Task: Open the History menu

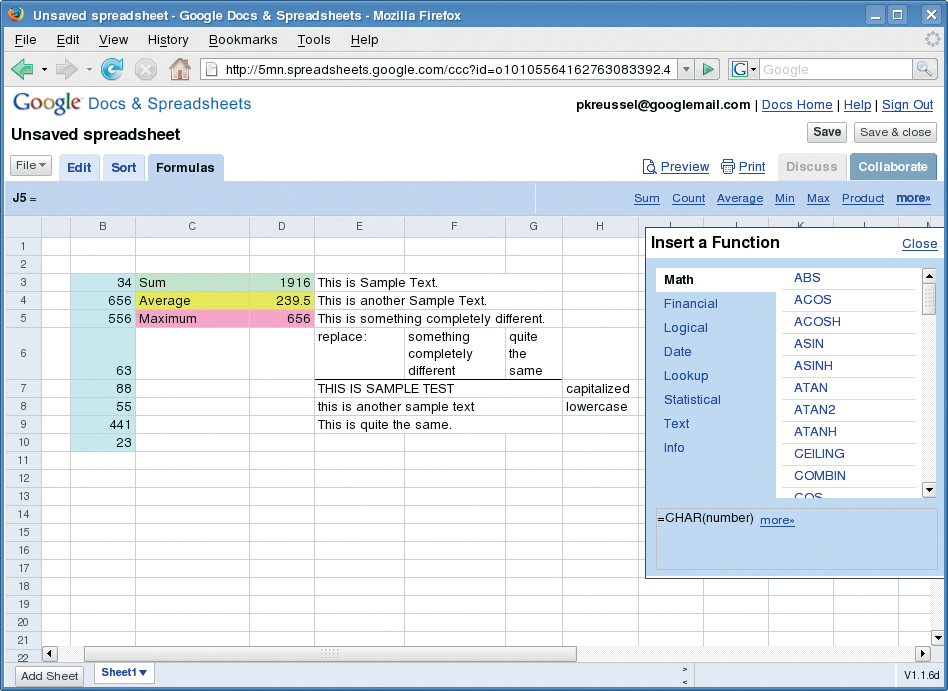Action: (168, 40)
